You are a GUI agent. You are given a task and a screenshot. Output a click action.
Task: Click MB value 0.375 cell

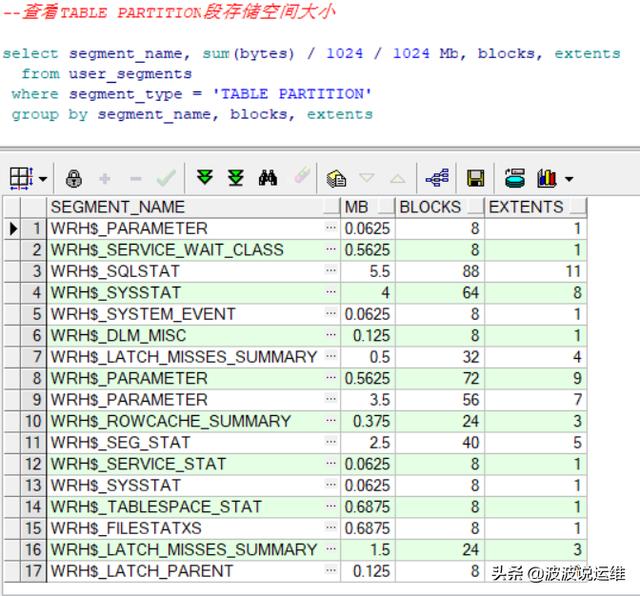point(368,421)
